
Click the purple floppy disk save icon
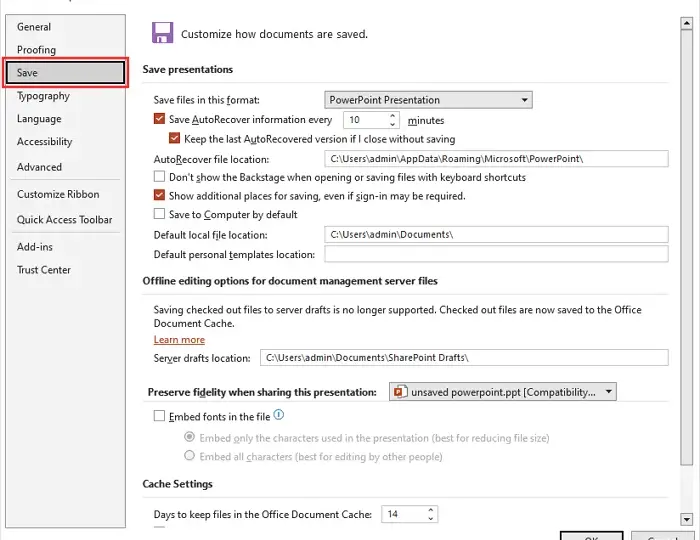coord(162,33)
